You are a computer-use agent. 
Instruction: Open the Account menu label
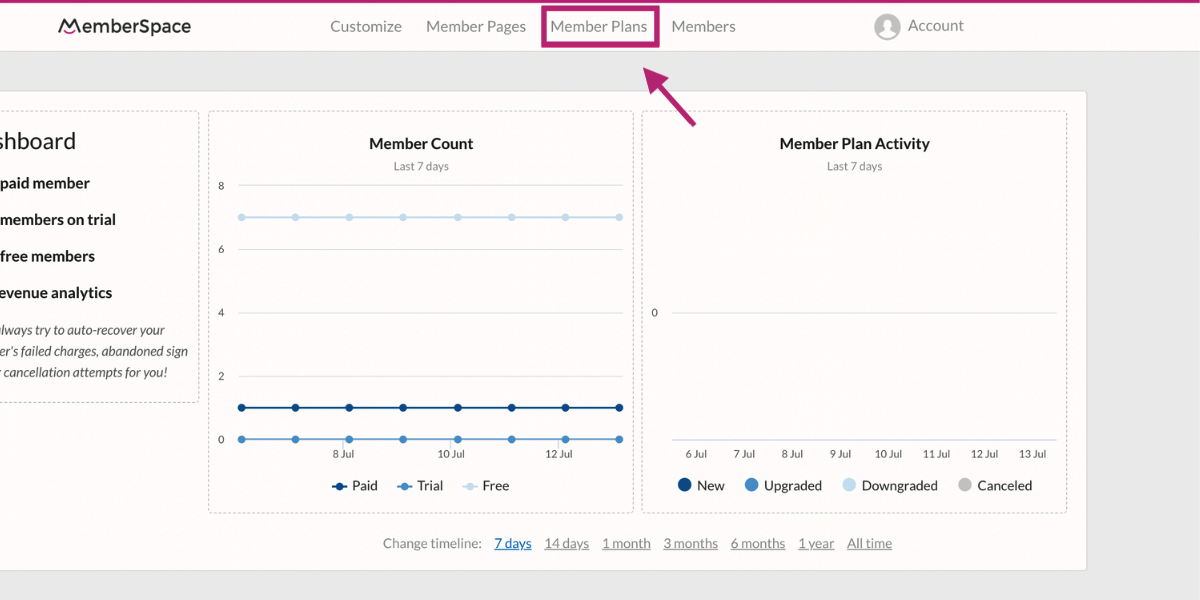[936, 26]
